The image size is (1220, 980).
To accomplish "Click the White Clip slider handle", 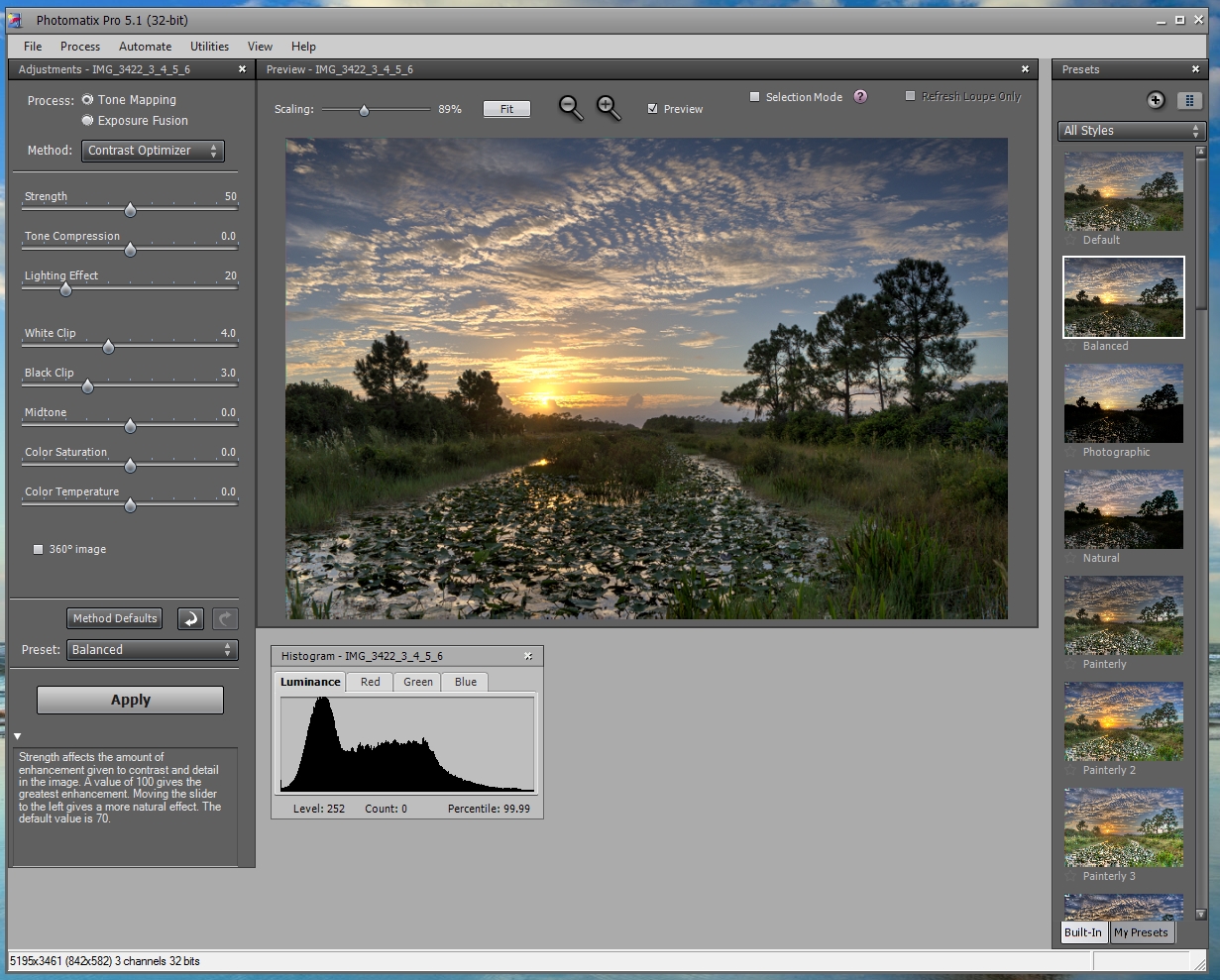I will tap(108, 347).
